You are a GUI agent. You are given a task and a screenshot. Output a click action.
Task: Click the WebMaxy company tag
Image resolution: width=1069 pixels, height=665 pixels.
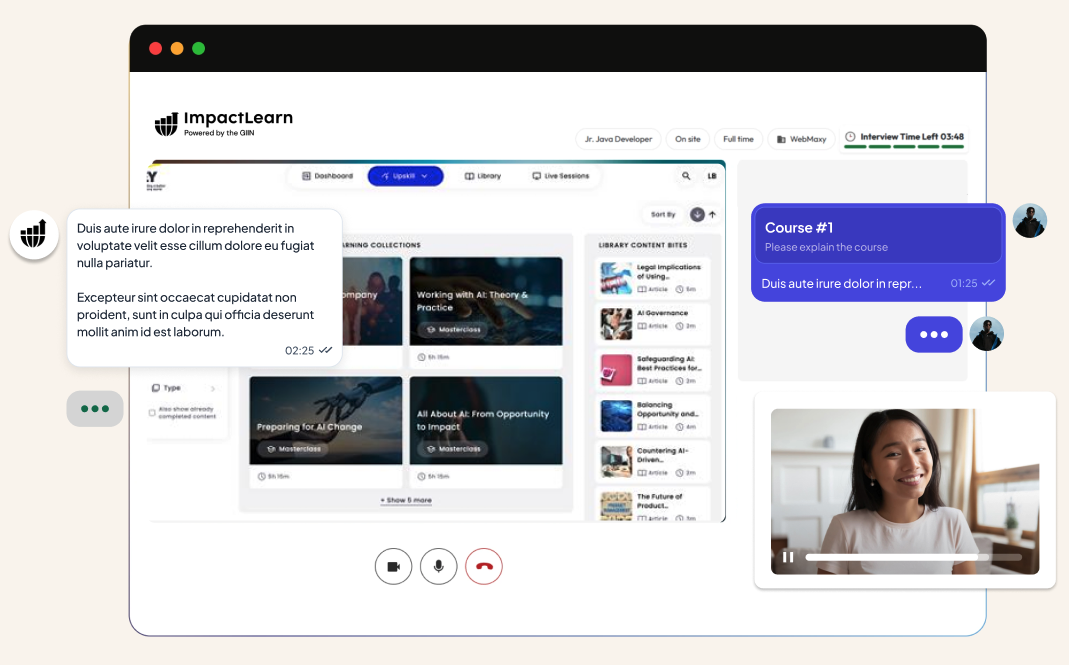pyautogui.click(x=802, y=139)
